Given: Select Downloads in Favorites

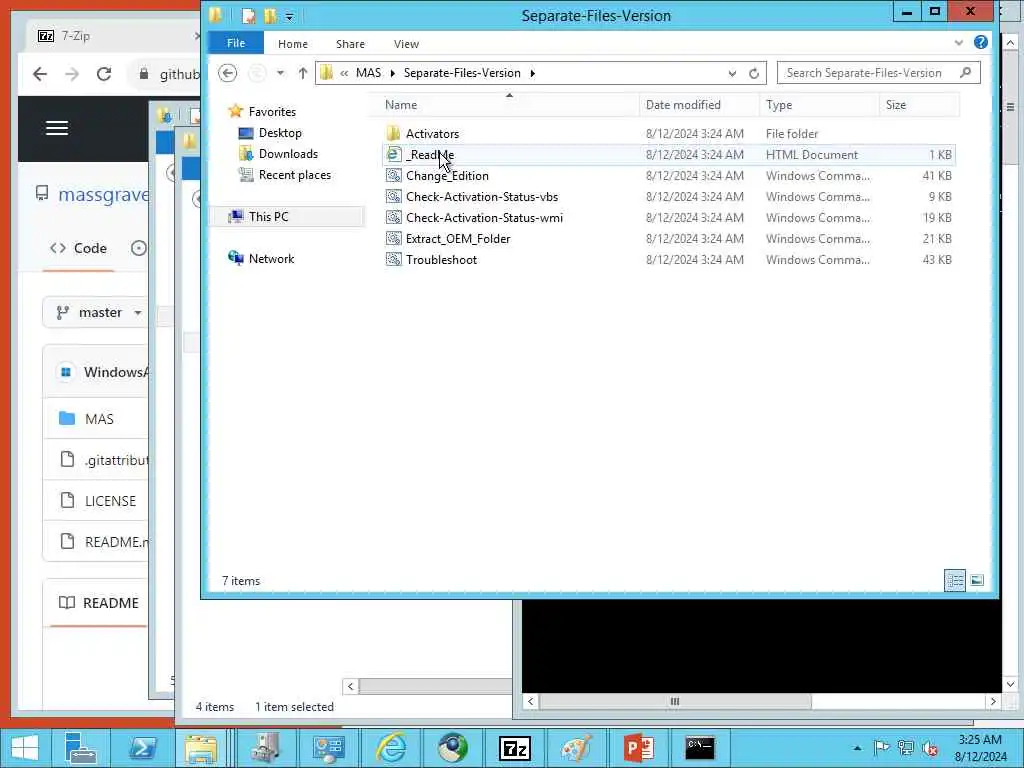Looking at the screenshot, I should tap(288, 153).
